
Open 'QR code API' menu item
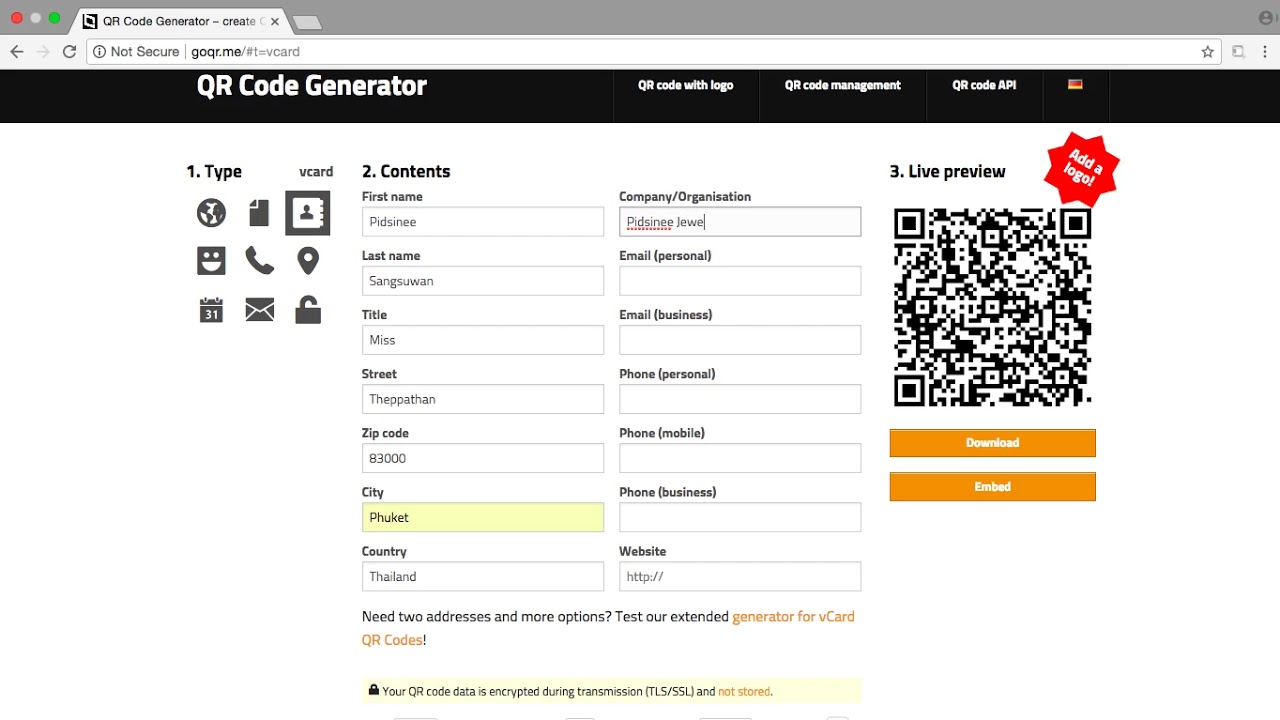coord(984,85)
